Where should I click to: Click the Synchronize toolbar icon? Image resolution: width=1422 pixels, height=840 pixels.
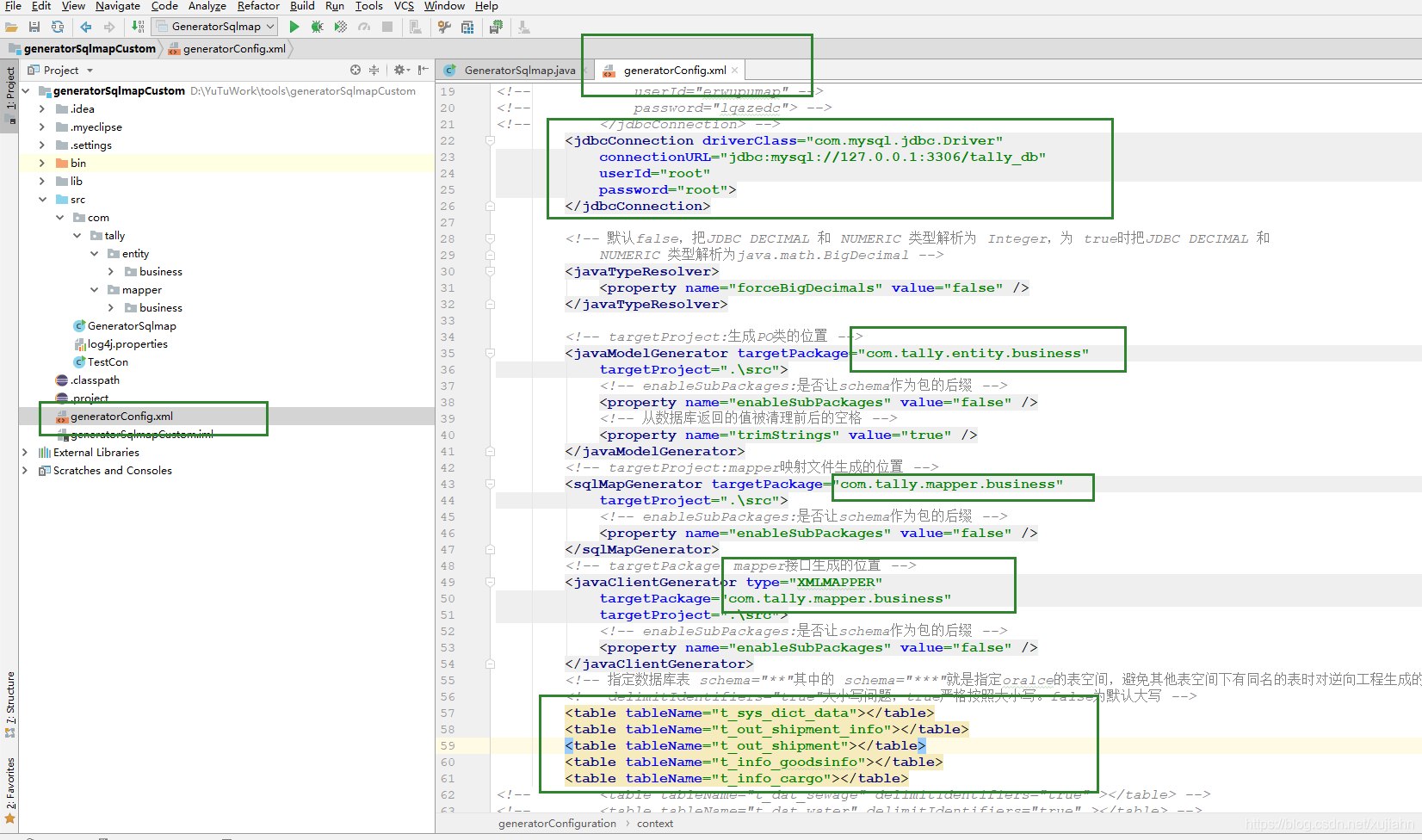[x=58, y=27]
